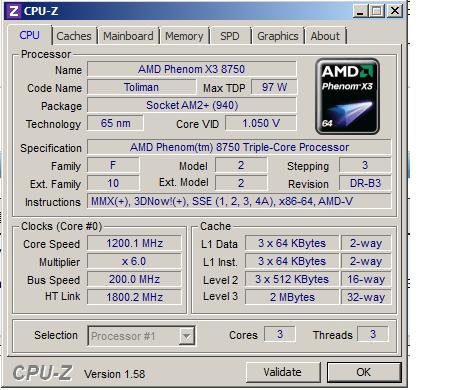
Task: Click the Core VID value 1.050 V
Action: 261,123
